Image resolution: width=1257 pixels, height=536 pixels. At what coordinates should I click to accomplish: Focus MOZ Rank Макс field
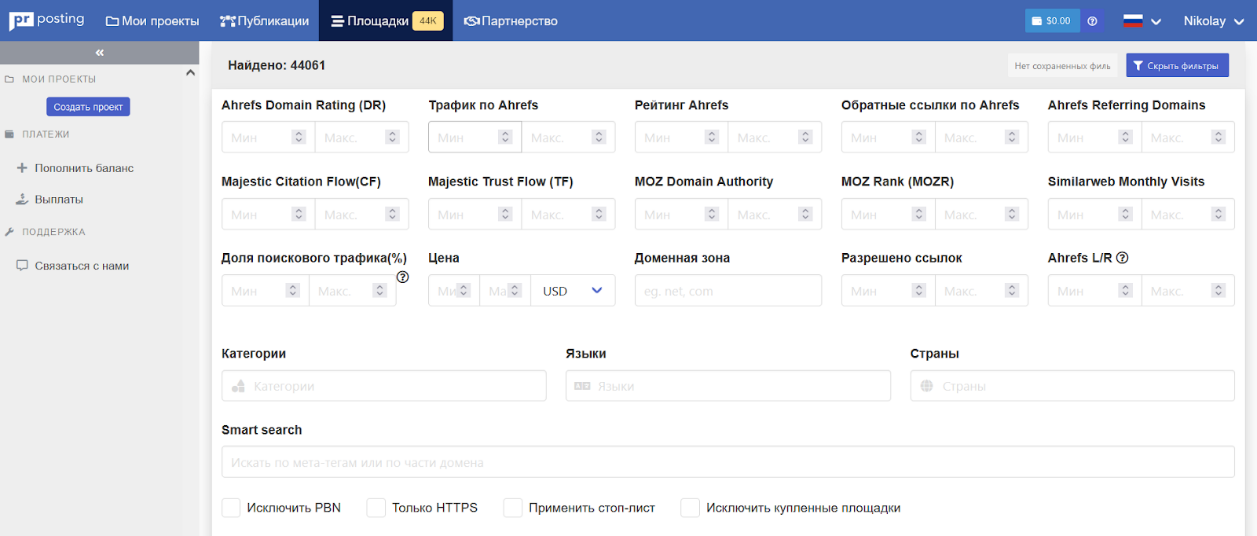tap(981, 214)
